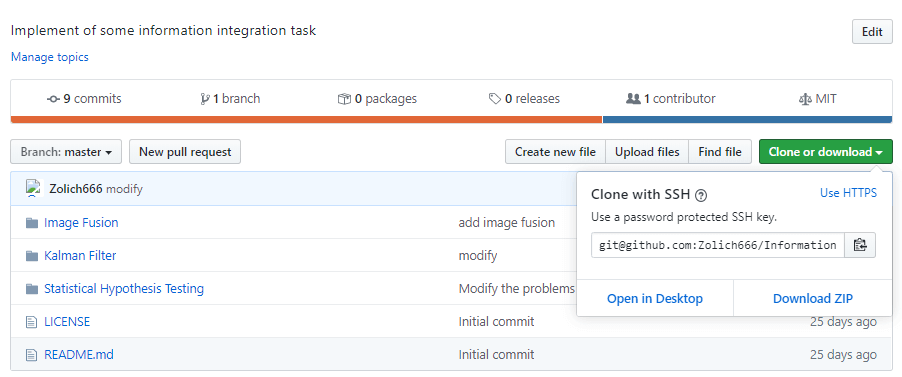Click the Modify the problems commit message
Screen dimensions: 902x377
pyautogui.click(x=517, y=288)
